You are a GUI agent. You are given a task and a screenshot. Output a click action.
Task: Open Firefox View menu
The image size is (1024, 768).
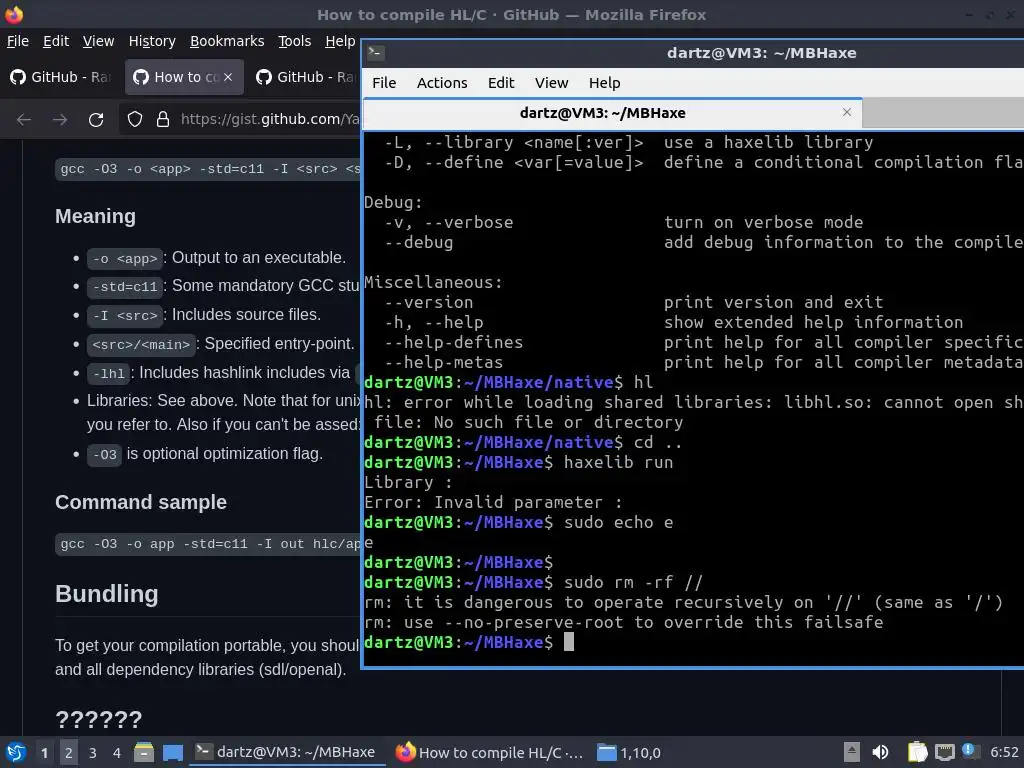[x=98, y=41]
